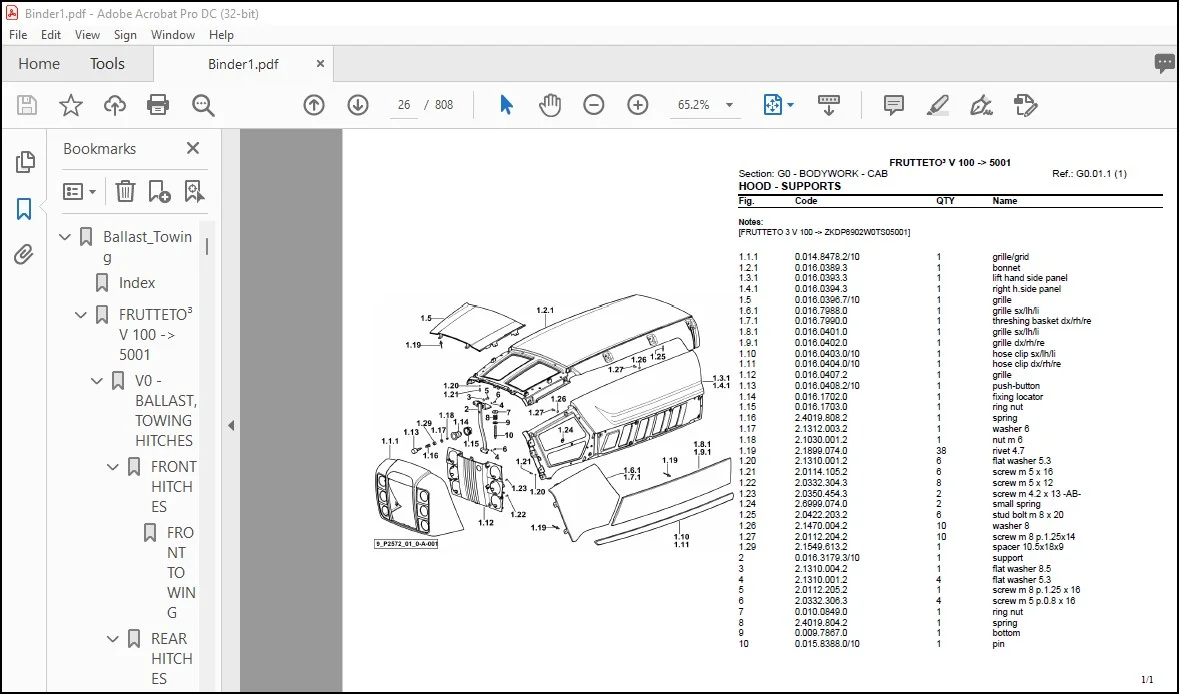Go to the previous page with the up arrow
Viewport: 1179px width, 694px height.
click(x=314, y=105)
